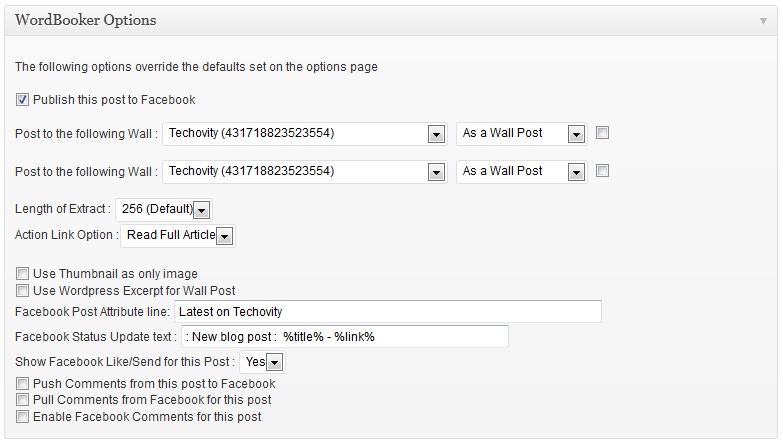Collapse the WordBooker Options panel arrow
This screenshot has height=441, width=783.
pos(763,20)
